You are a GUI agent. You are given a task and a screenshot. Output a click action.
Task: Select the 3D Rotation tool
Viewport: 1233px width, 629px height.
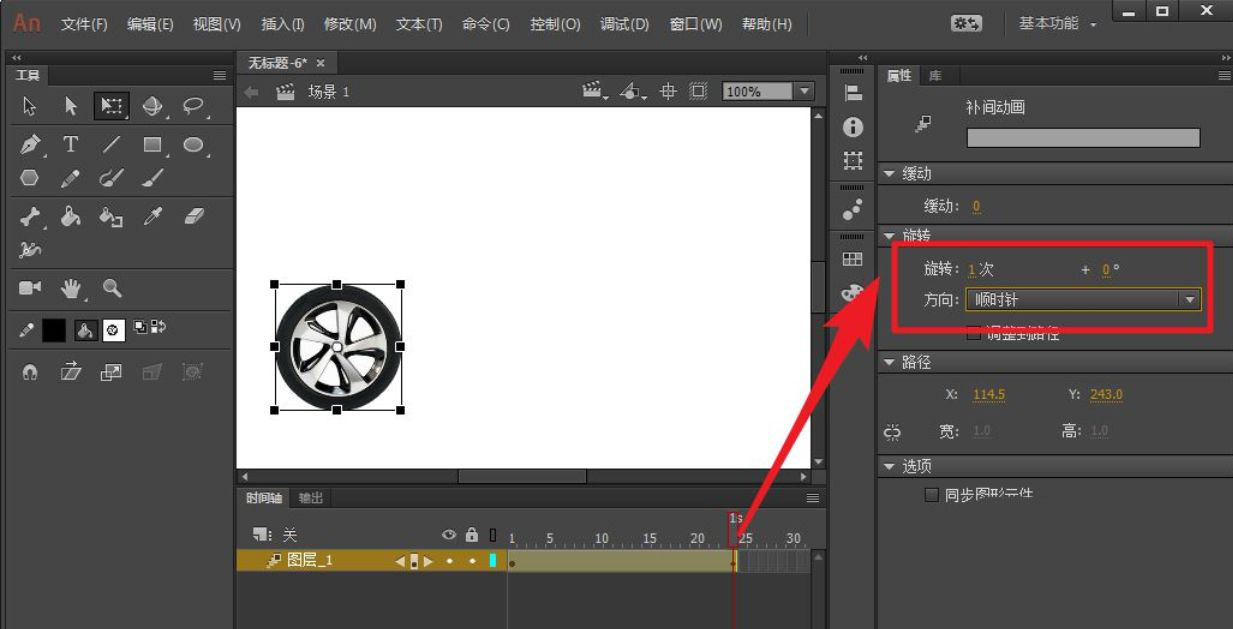152,106
